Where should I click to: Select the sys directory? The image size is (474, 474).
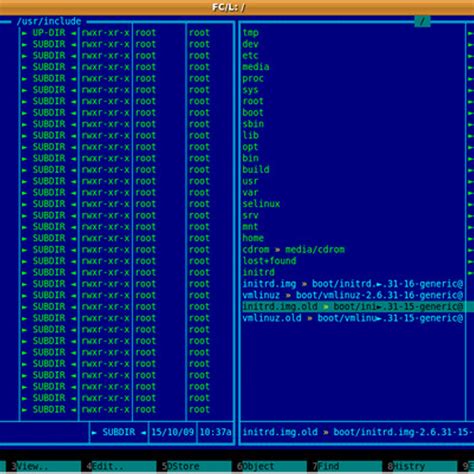click(250, 90)
